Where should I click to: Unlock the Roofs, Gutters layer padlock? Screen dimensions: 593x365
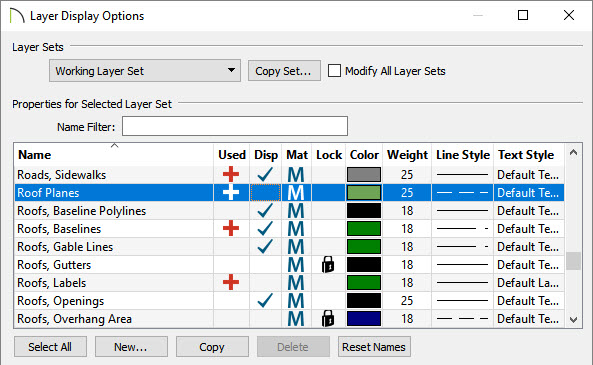[x=328, y=264]
